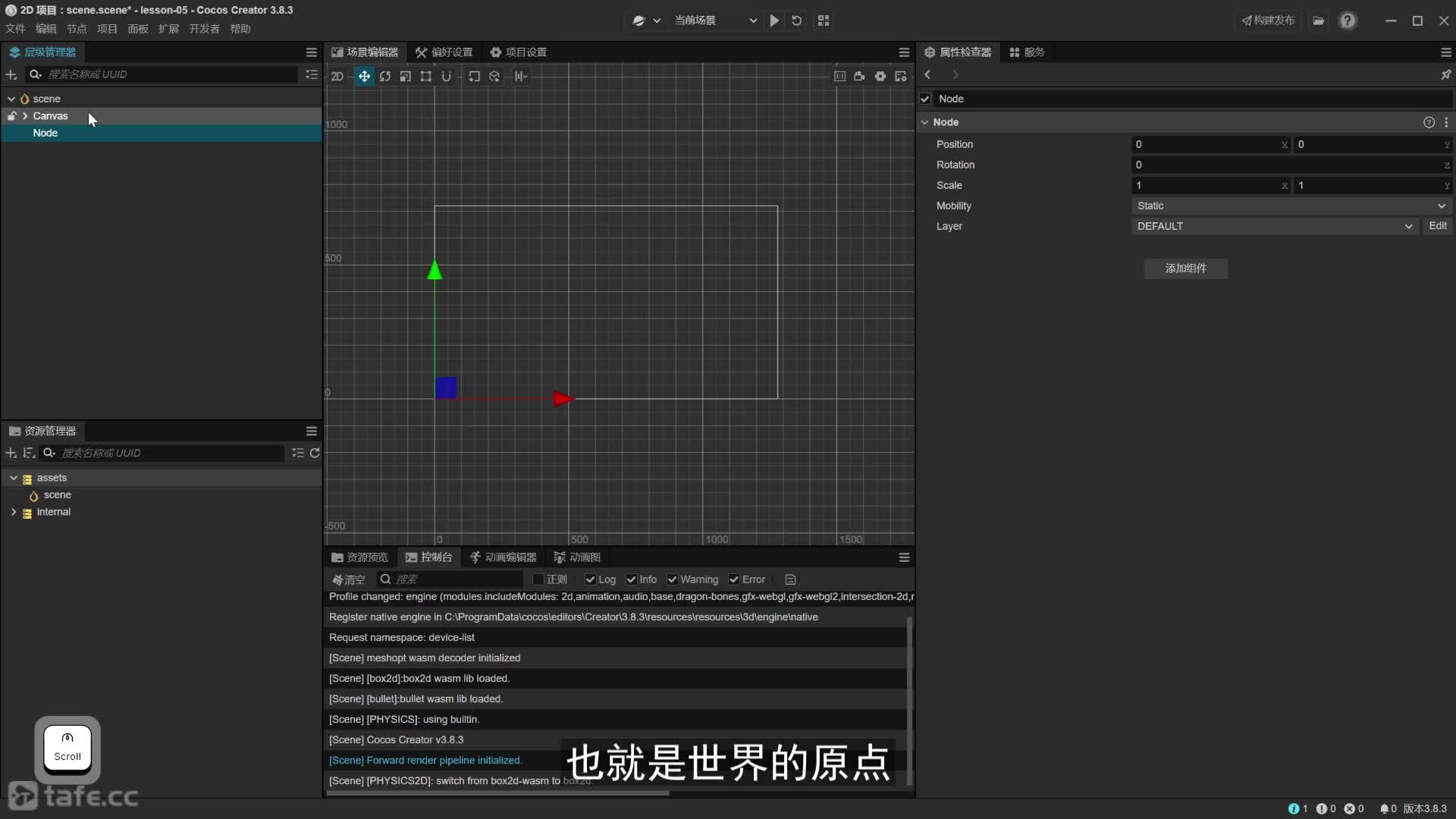This screenshot has height=819, width=1456.
Task: Switch to the 项目设置 tab
Action: tap(518, 52)
